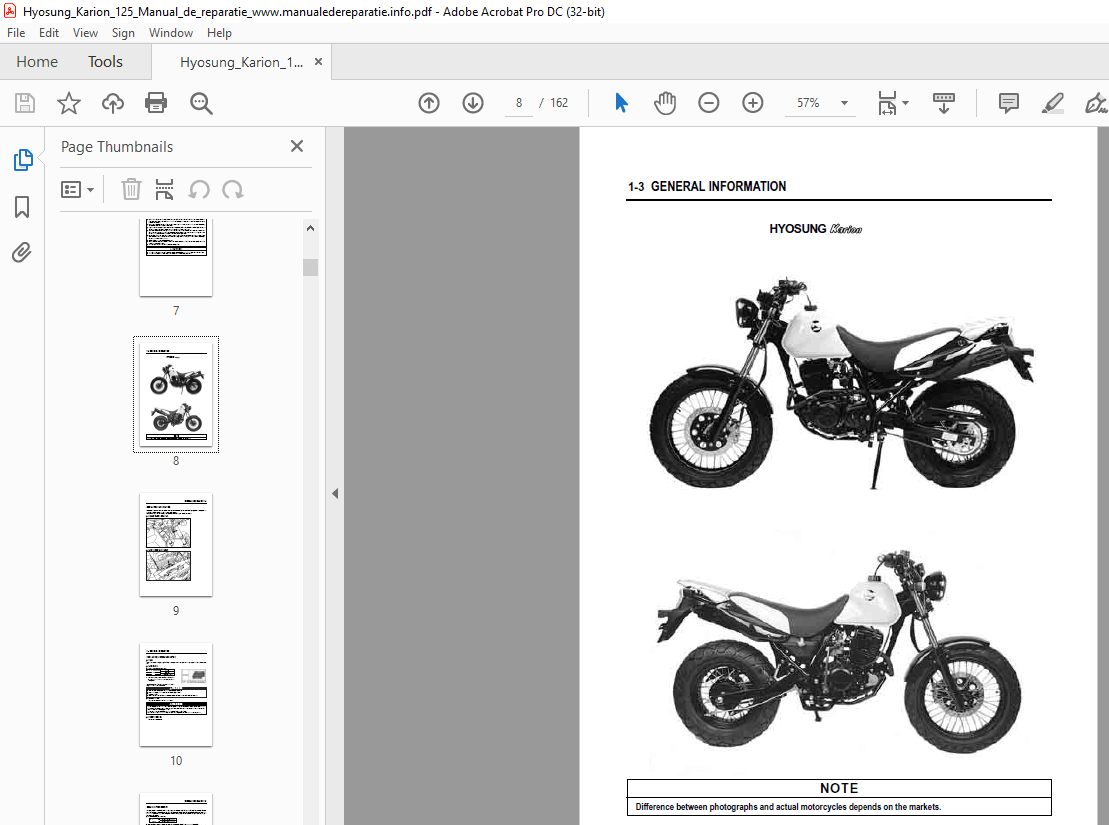1109x825 pixels.
Task: Close the Page Thumbnails panel
Action: point(296,146)
